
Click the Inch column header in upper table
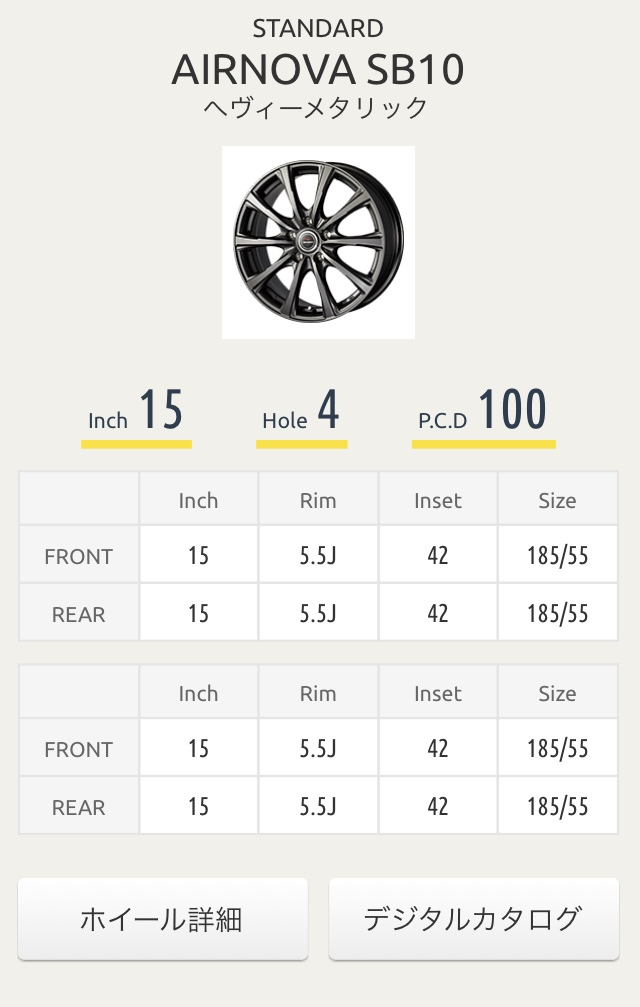tap(198, 501)
